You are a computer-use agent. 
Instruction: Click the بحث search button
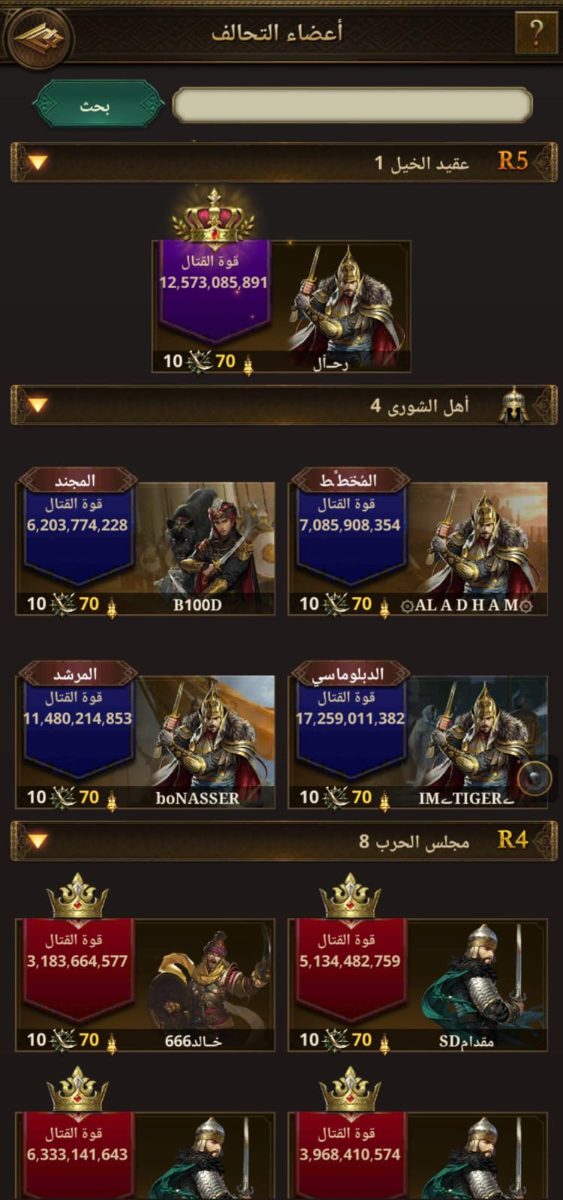tap(99, 104)
